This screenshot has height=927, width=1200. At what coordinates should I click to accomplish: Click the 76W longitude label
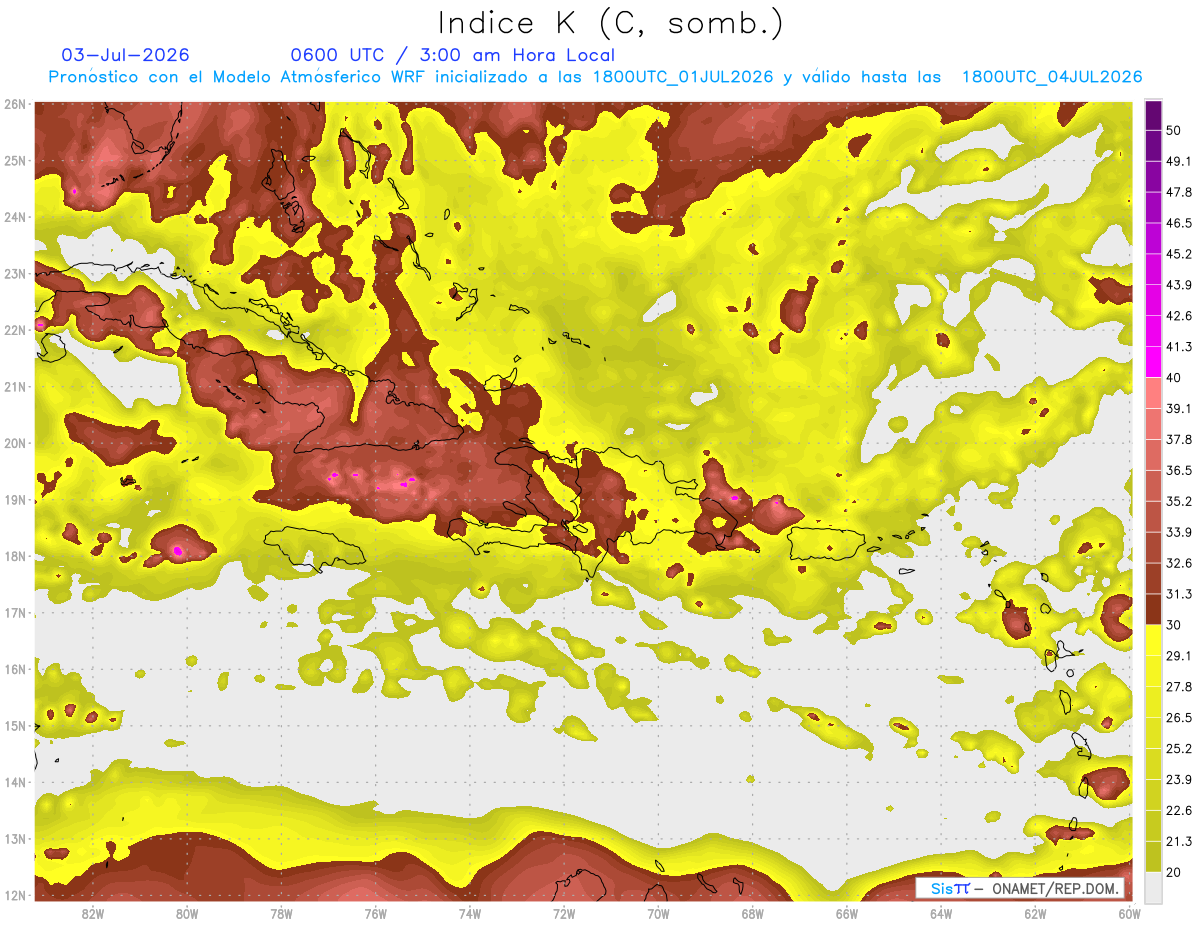click(375, 913)
